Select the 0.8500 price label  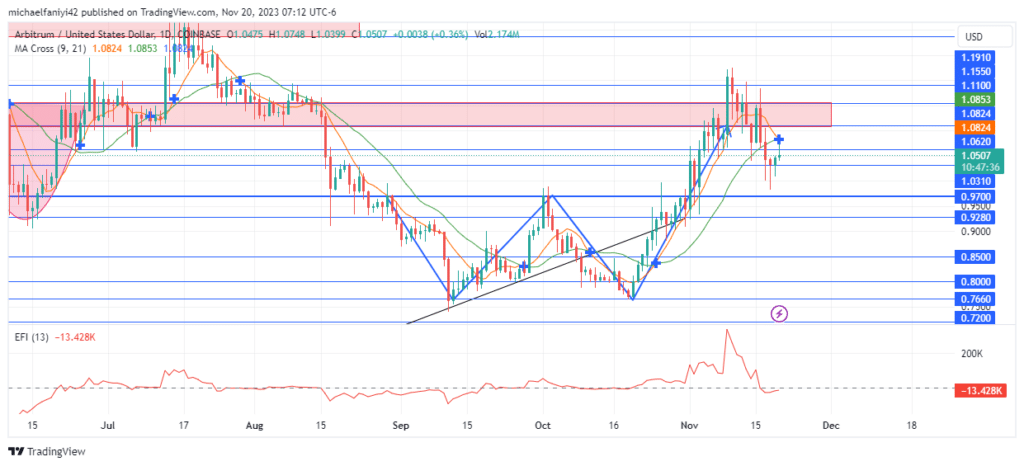click(975, 257)
